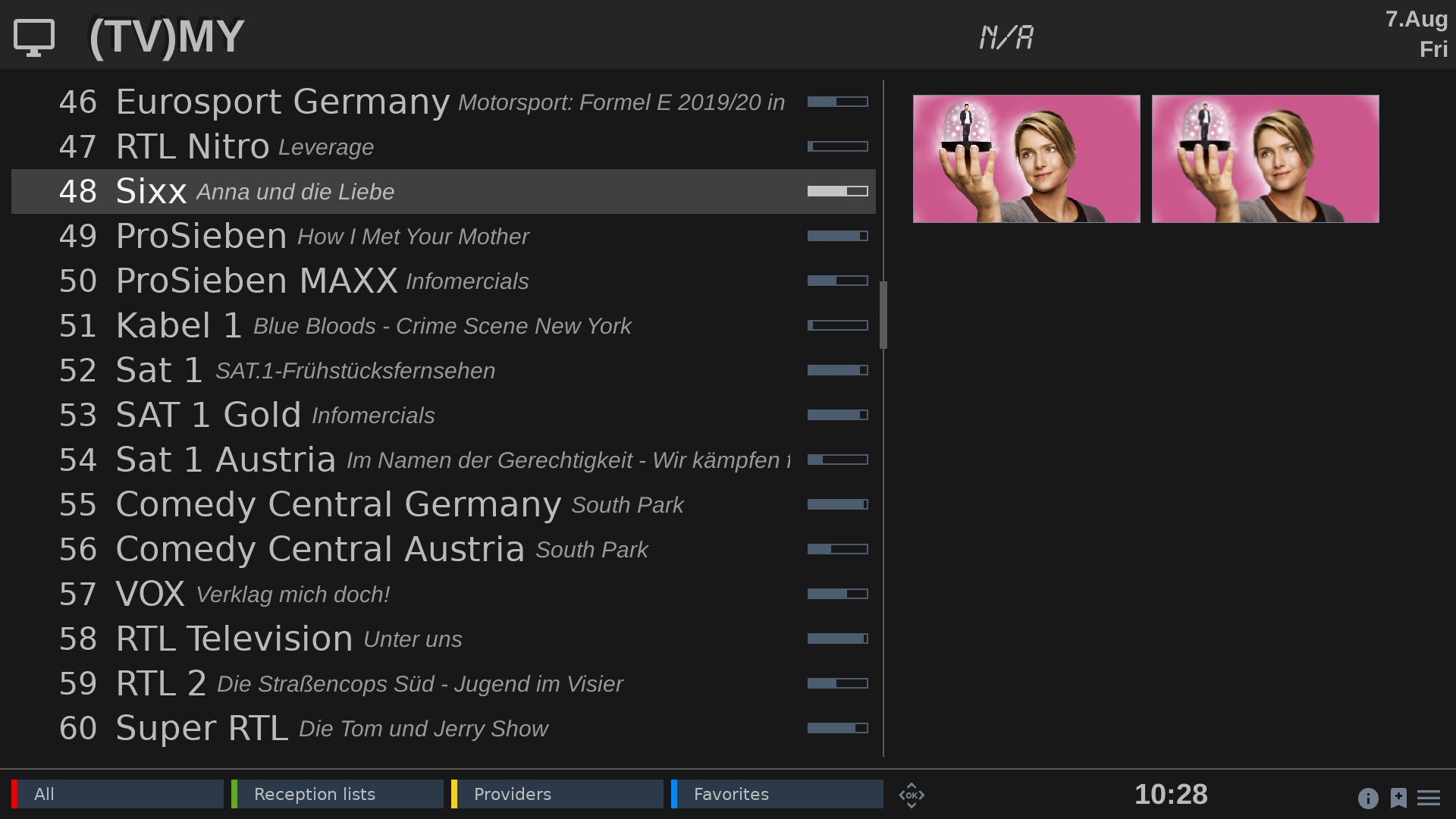Click the Unter uns programme text
The image size is (1456, 819).
click(x=413, y=639)
